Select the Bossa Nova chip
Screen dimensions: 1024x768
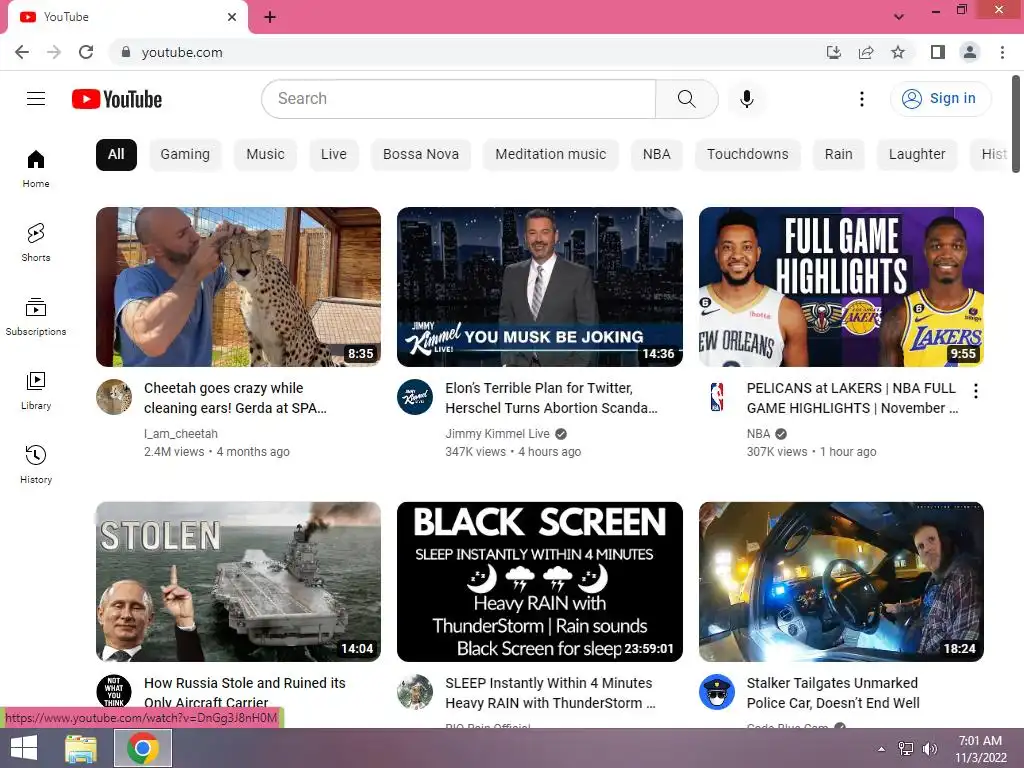[421, 155]
